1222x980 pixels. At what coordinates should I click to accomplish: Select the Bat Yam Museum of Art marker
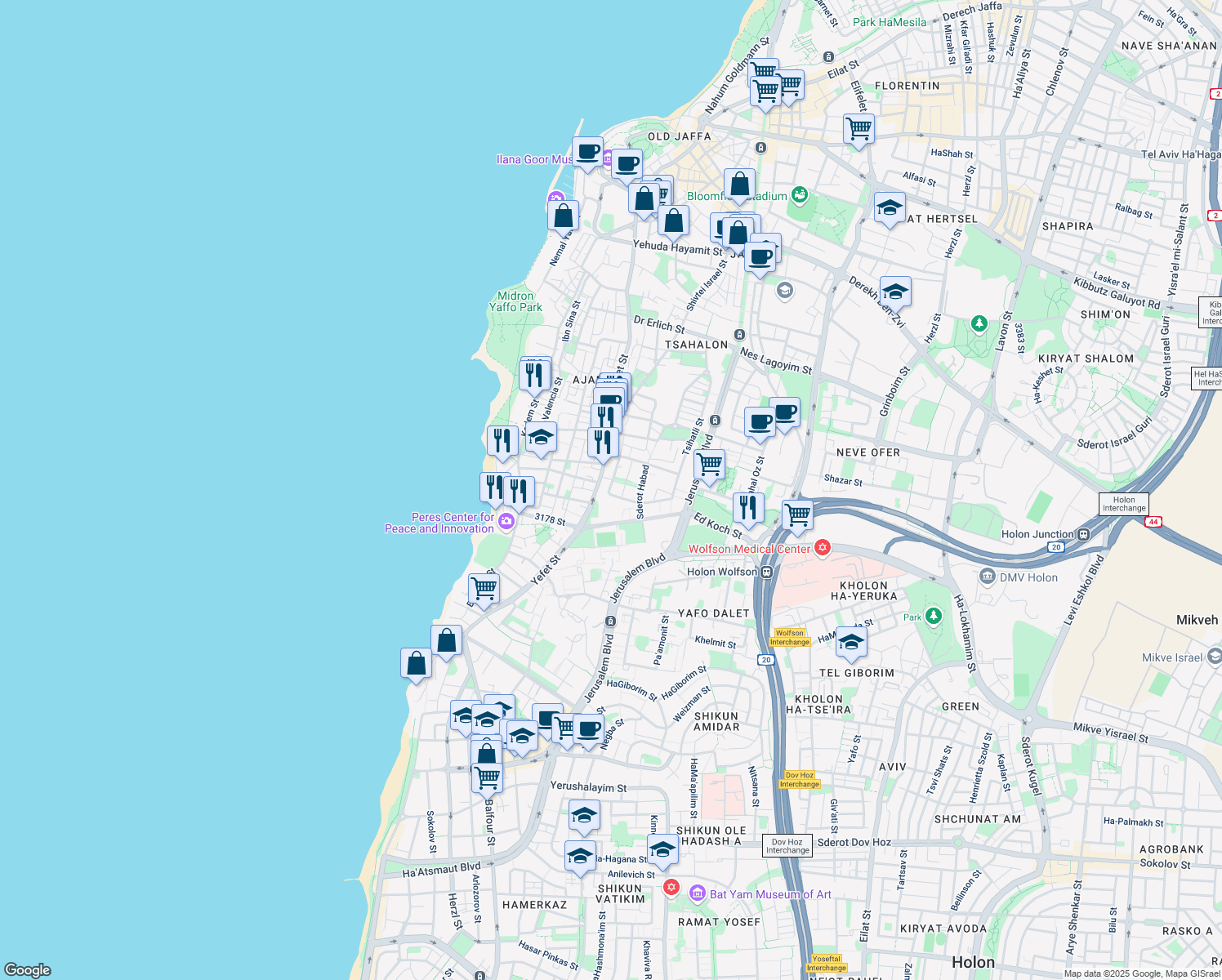697,894
